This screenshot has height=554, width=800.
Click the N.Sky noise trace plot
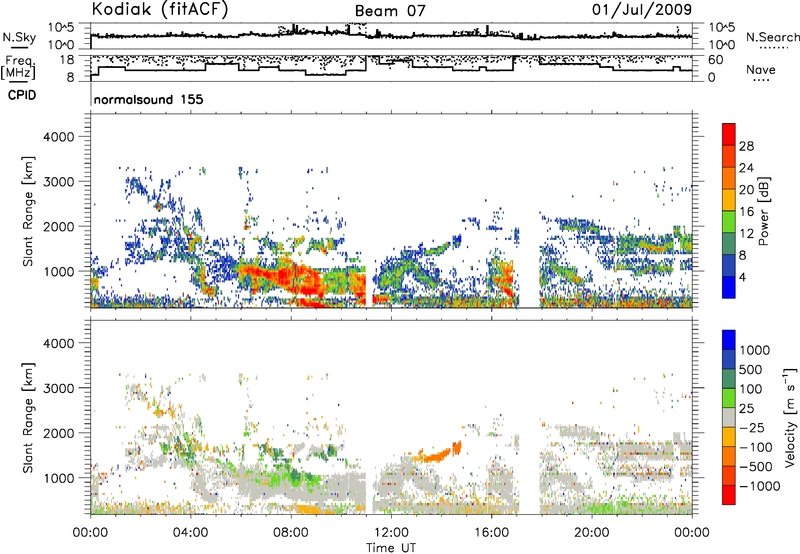click(x=391, y=35)
